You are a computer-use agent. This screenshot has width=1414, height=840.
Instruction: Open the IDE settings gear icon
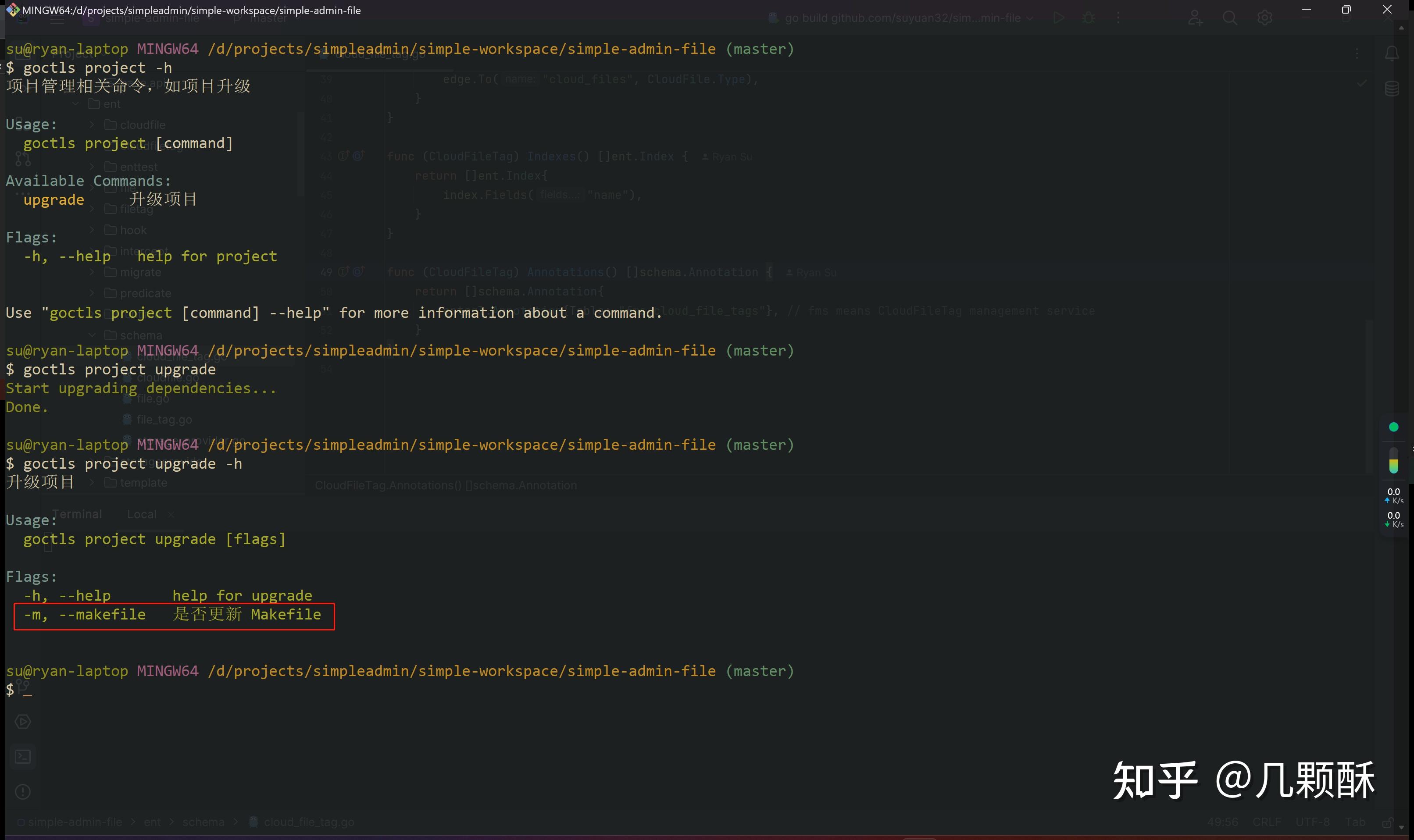pyautogui.click(x=1264, y=18)
